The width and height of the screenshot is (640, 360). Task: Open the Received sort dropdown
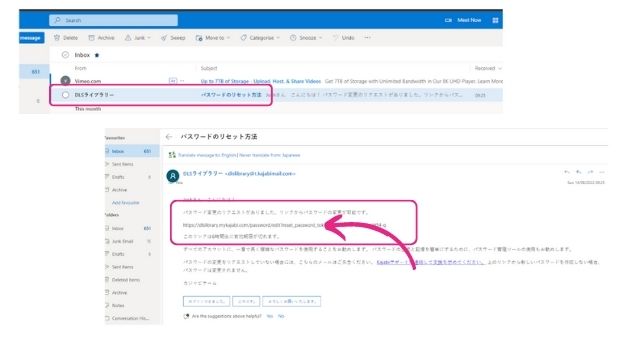pyautogui.click(x=488, y=68)
